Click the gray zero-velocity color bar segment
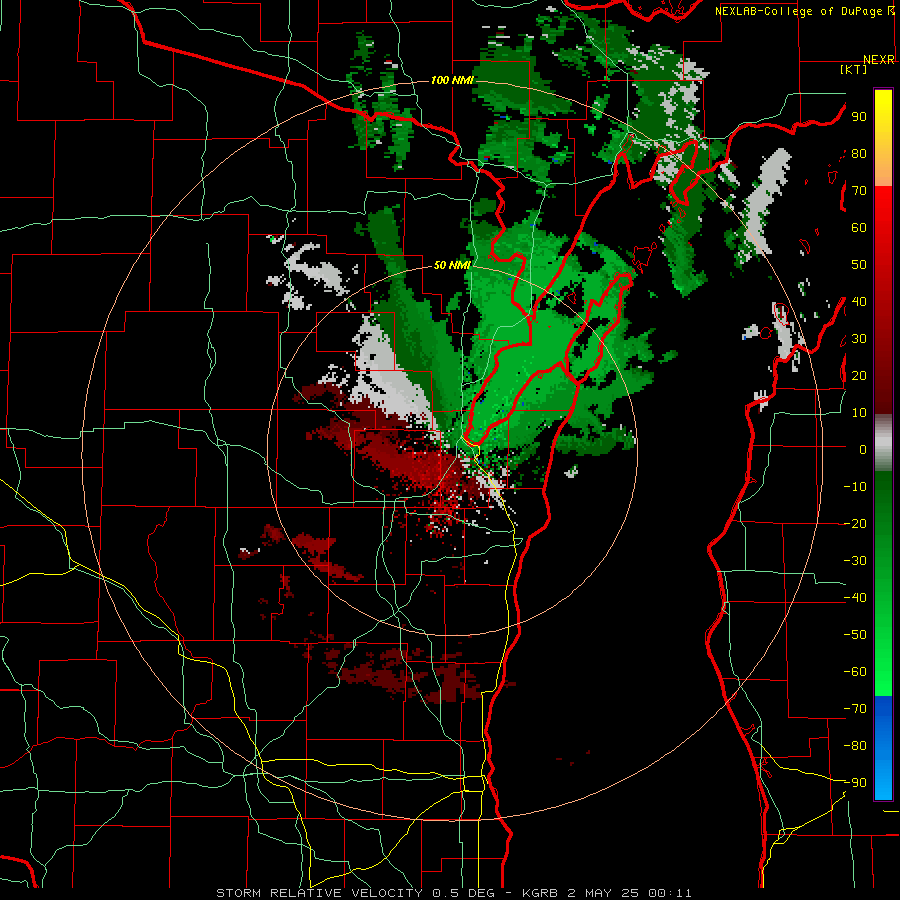The width and height of the screenshot is (900, 900). [883, 443]
